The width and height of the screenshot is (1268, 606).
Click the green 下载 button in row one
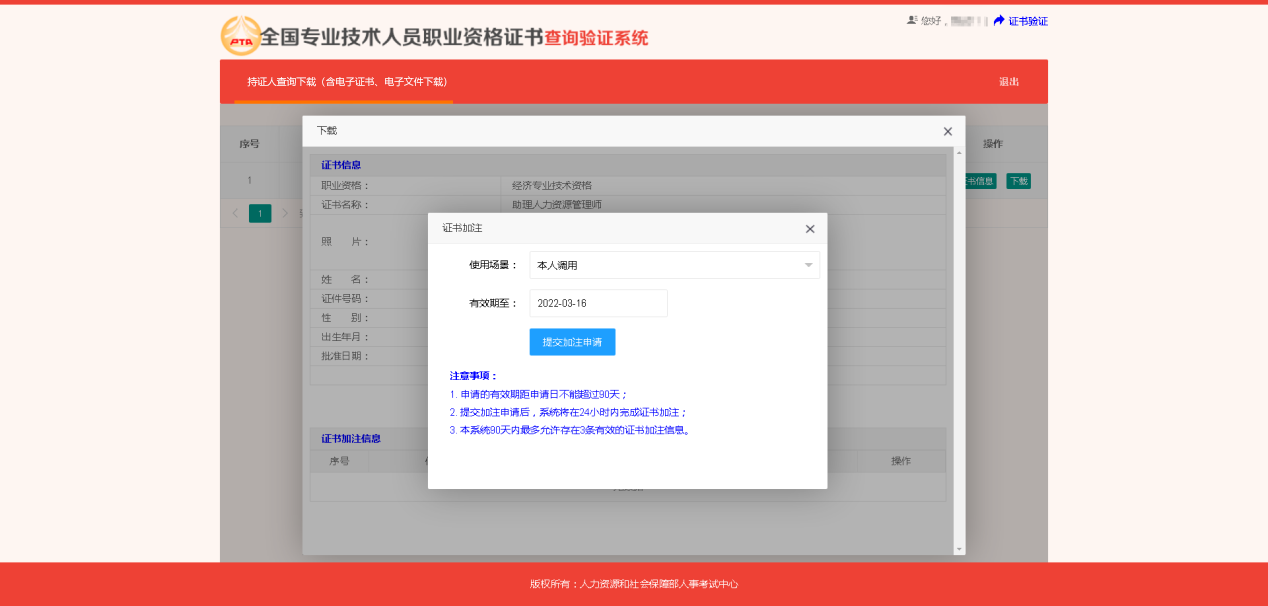tap(1017, 181)
